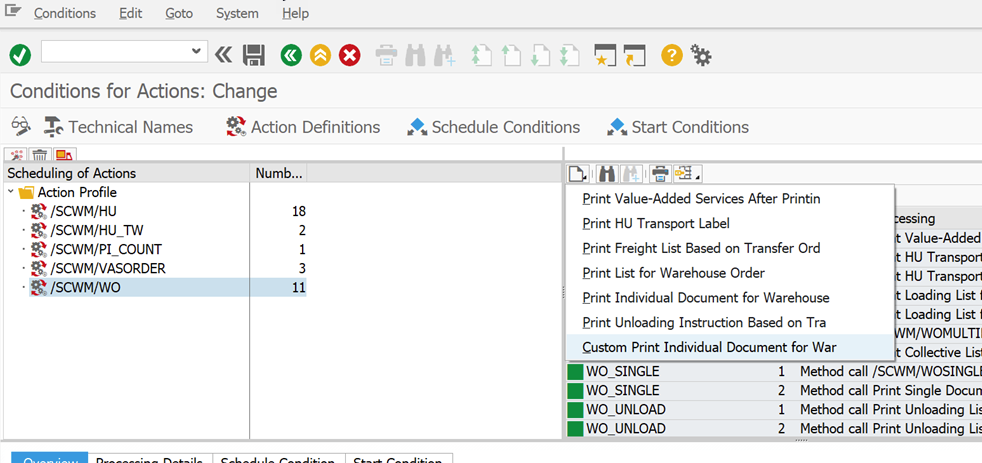Click the value 3 beside /SCWM/VASORDER
This screenshot has height=463, width=982.
point(302,268)
